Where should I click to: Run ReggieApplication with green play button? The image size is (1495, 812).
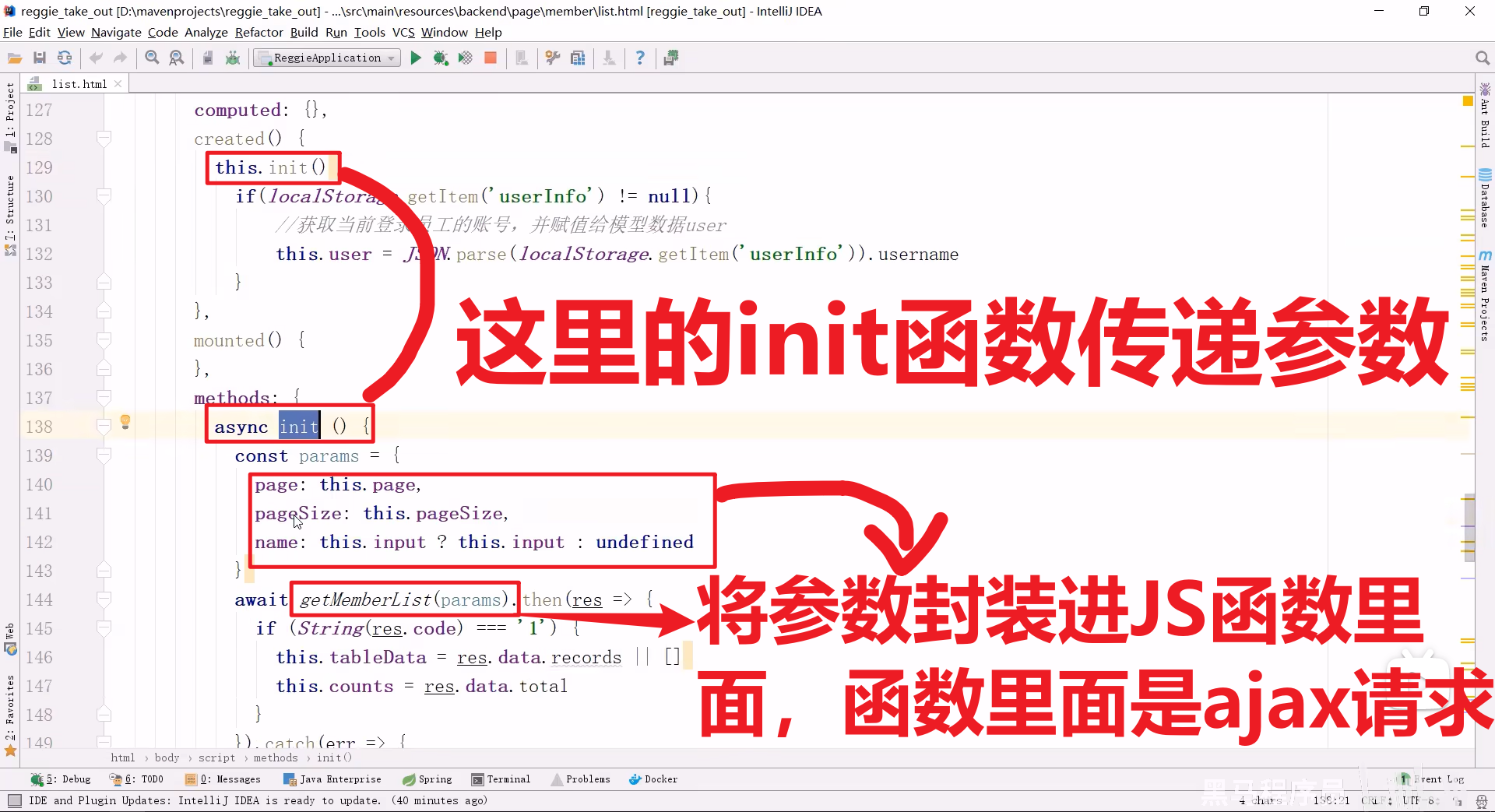(416, 58)
